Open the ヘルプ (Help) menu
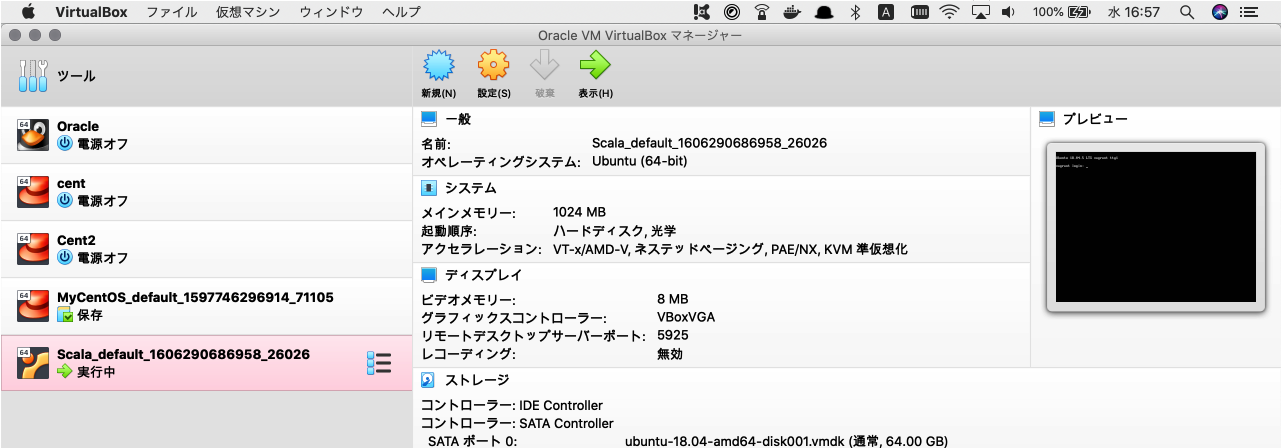This screenshot has height=448, width=1281. coord(401,12)
